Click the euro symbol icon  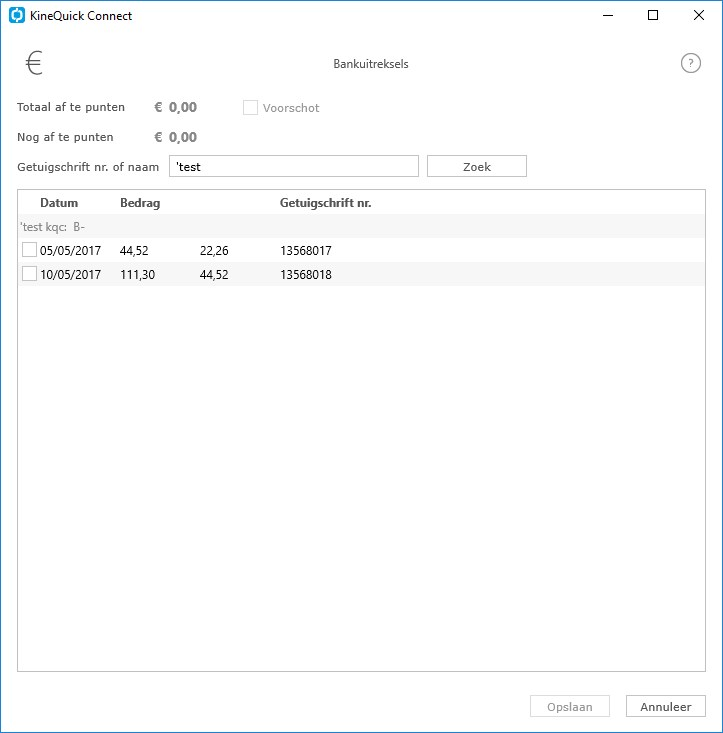point(34,63)
